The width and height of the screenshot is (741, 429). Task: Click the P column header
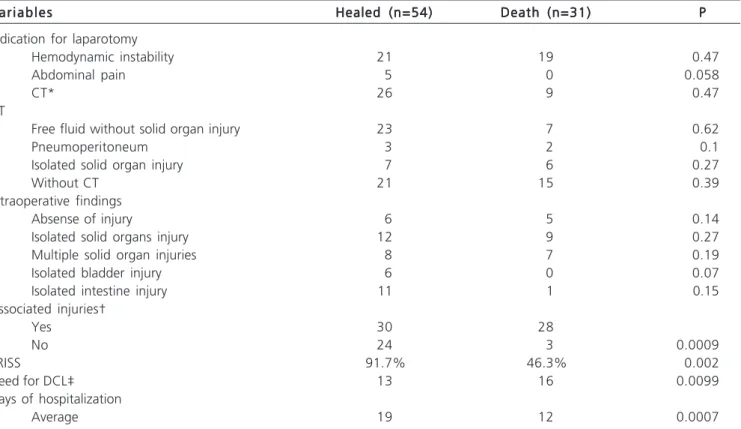(x=702, y=12)
